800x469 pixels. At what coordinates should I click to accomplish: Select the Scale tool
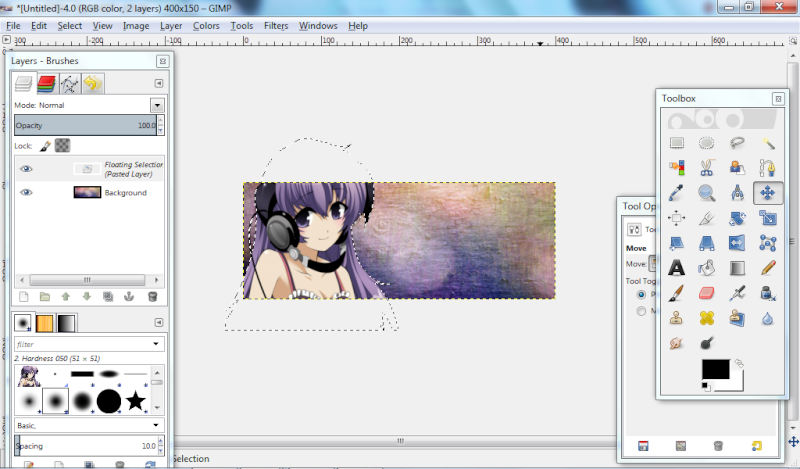767,218
